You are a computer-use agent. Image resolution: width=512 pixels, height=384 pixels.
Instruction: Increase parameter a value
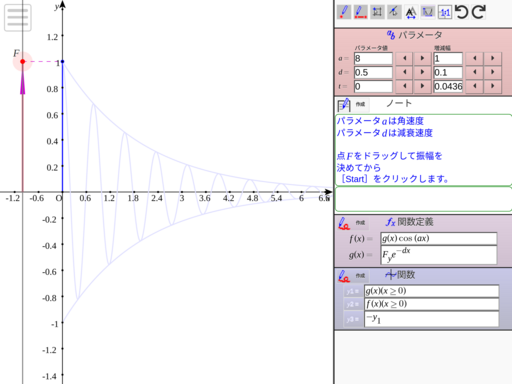[x=422, y=58]
